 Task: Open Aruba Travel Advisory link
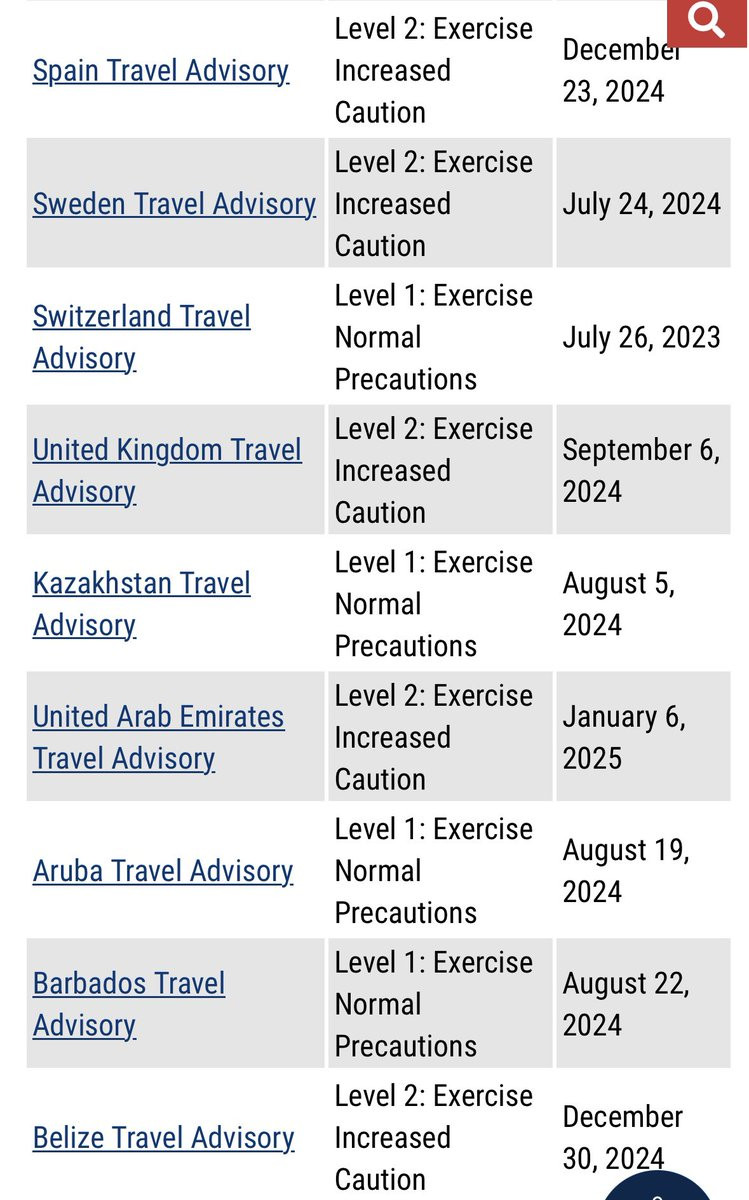click(x=163, y=871)
